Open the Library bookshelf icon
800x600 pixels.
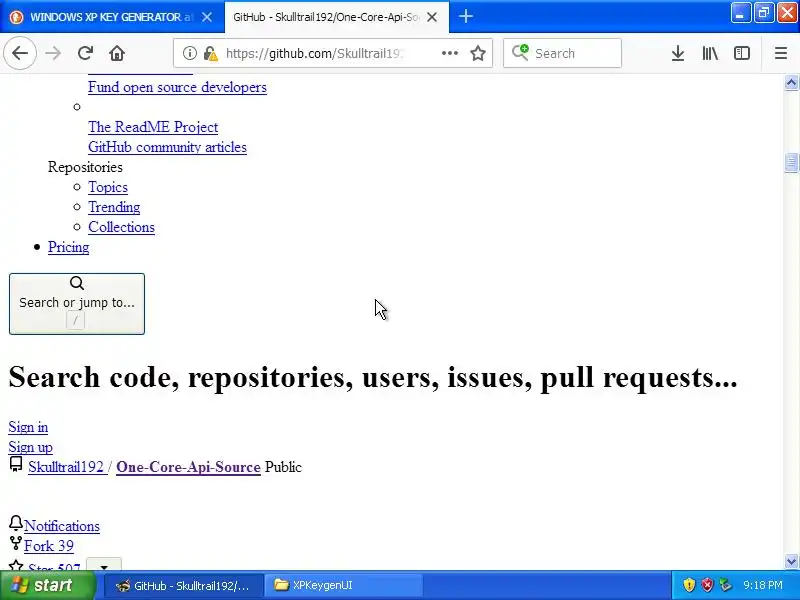[x=710, y=53]
